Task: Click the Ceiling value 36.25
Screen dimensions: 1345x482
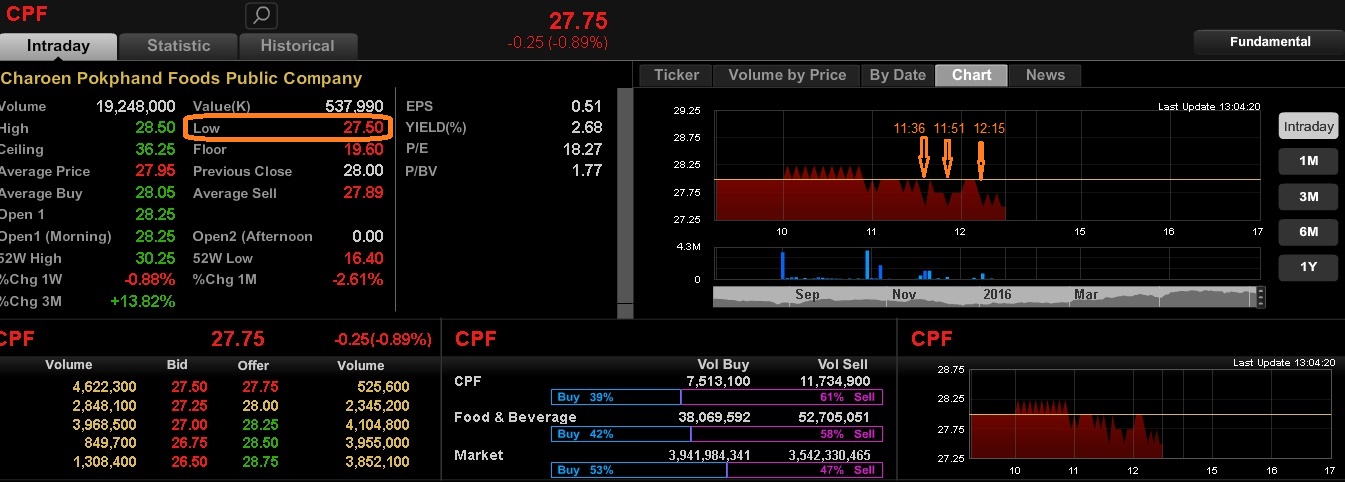Action: pyautogui.click(x=155, y=149)
